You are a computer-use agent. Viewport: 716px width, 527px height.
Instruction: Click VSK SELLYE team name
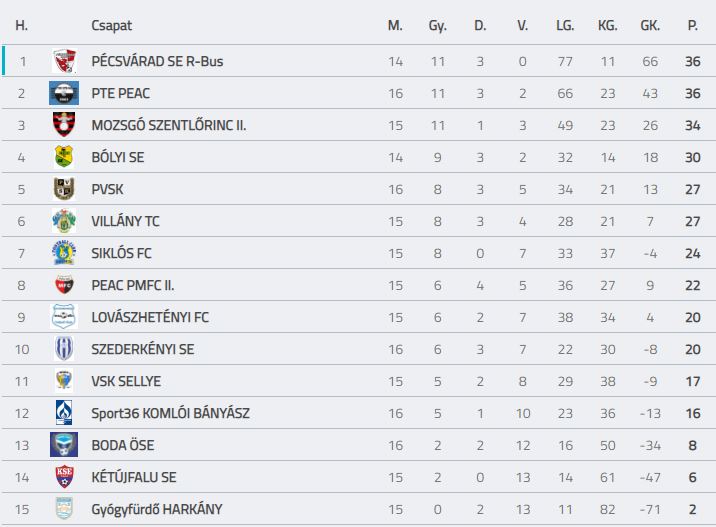point(126,381)
